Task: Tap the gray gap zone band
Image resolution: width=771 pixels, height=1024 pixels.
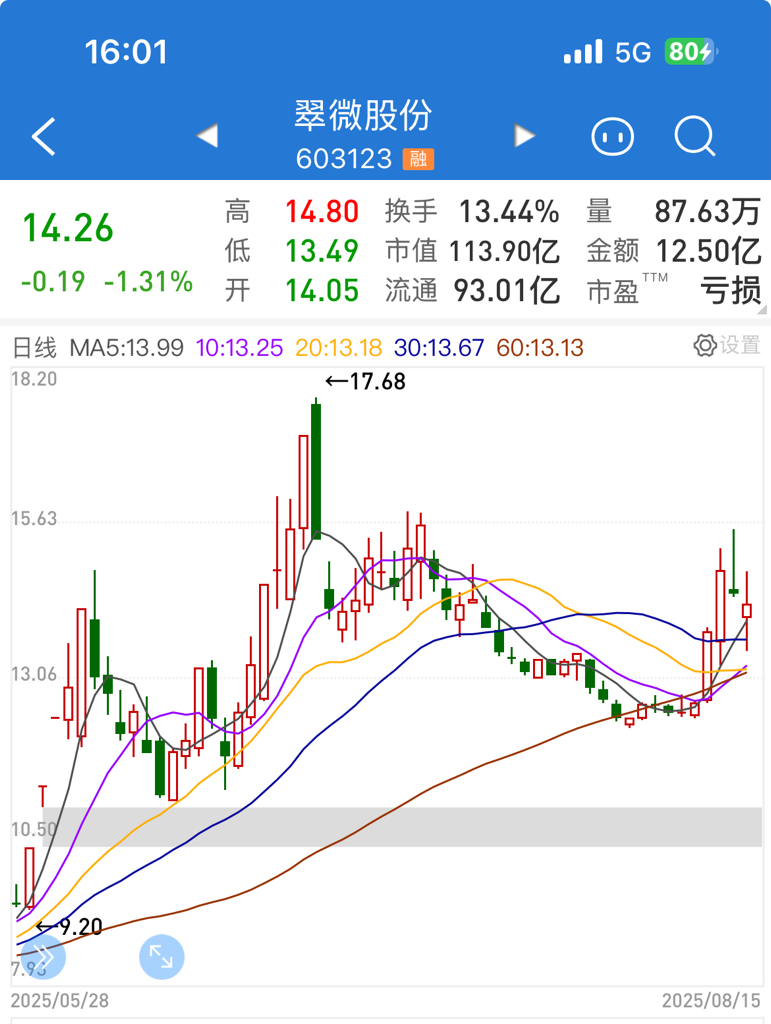Action: click(x=402, y=827)
